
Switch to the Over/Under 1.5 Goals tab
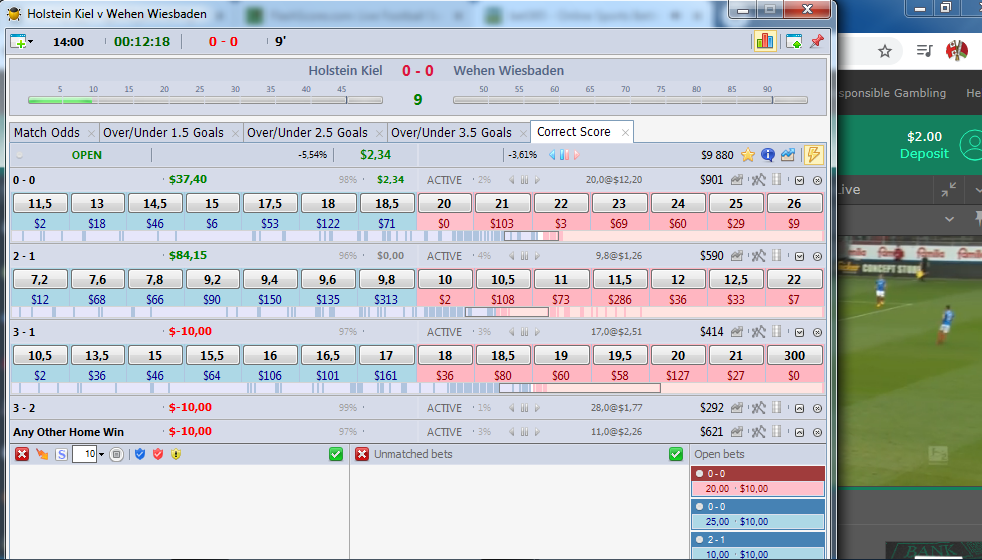(163, 133)
